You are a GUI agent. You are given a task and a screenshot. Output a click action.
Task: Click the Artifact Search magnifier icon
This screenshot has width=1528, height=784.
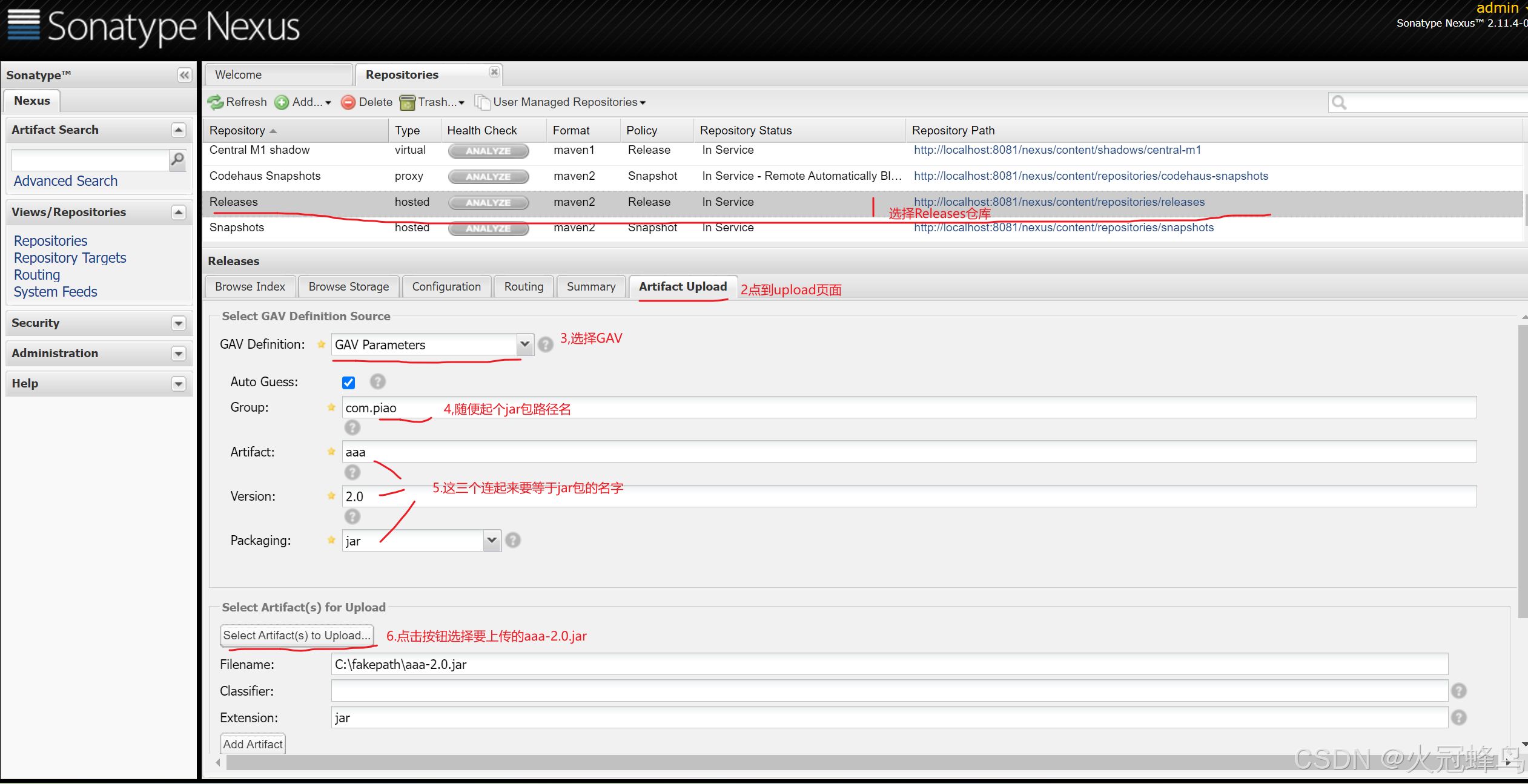tap(177, 160)
